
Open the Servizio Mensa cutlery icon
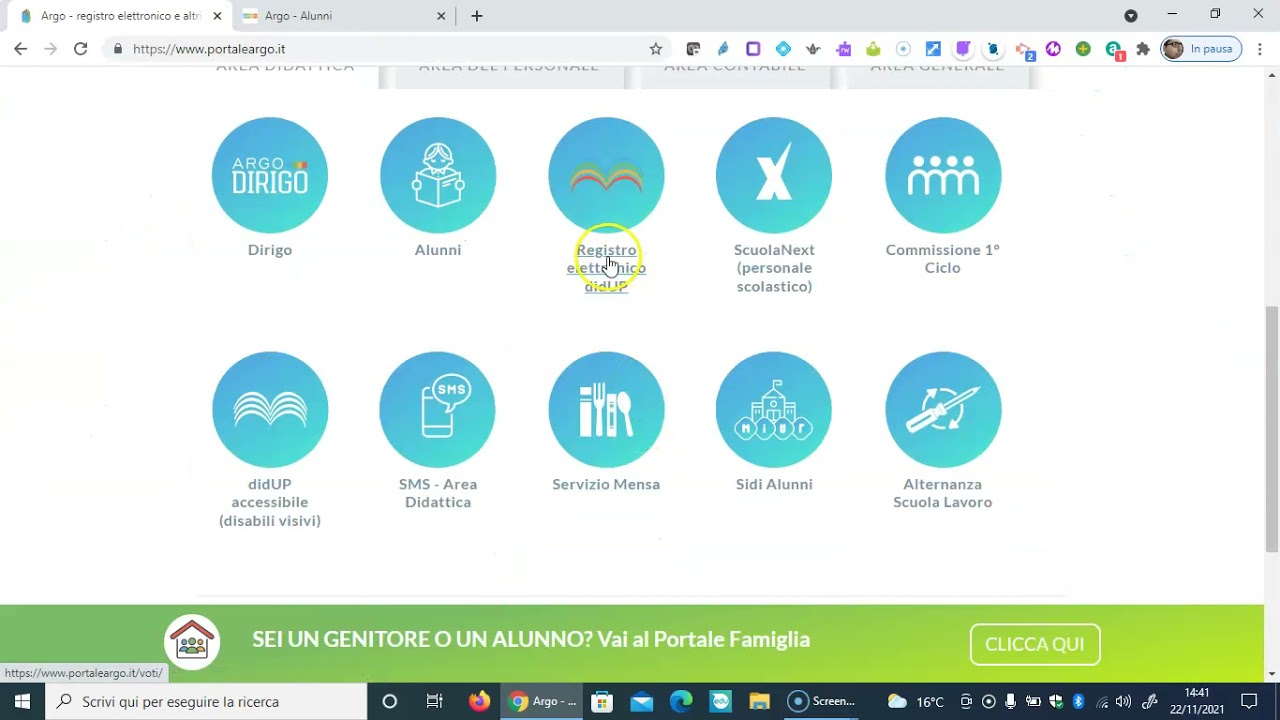coord(606,409)
